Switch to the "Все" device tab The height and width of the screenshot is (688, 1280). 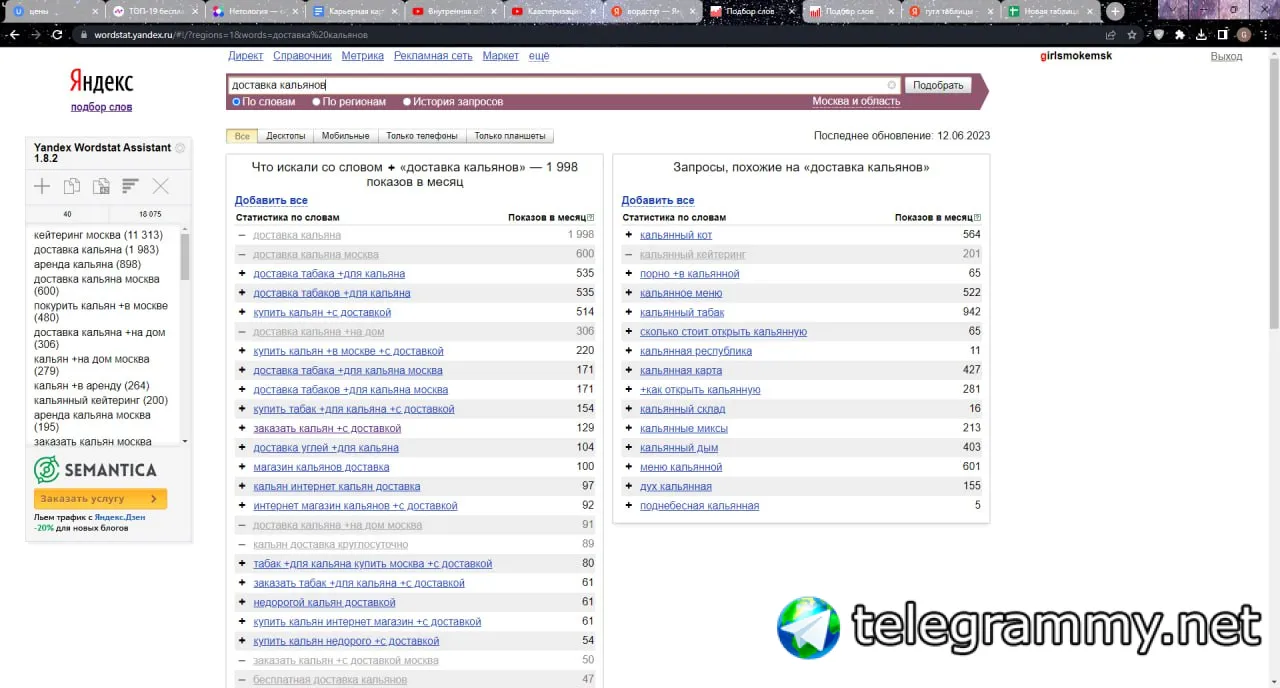click(x=242, y=136)
